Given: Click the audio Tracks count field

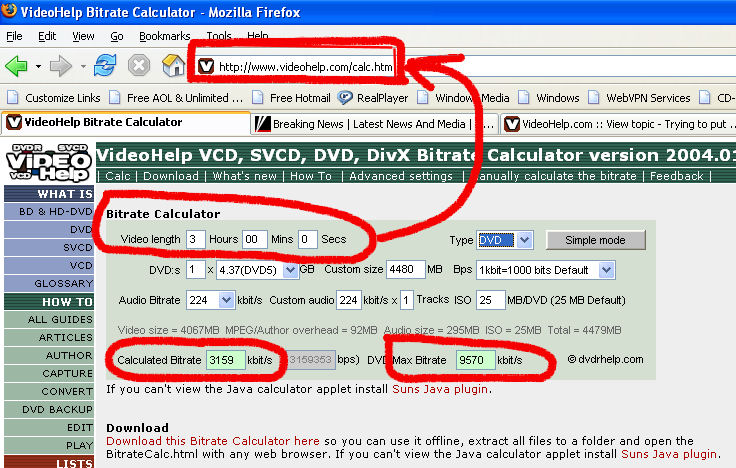Looking at the screenshot, I should pyautogui.click(x=406, y=300).
